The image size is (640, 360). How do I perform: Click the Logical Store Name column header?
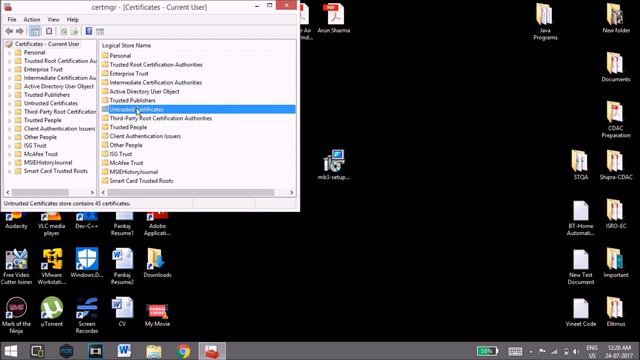click(126, 45)
